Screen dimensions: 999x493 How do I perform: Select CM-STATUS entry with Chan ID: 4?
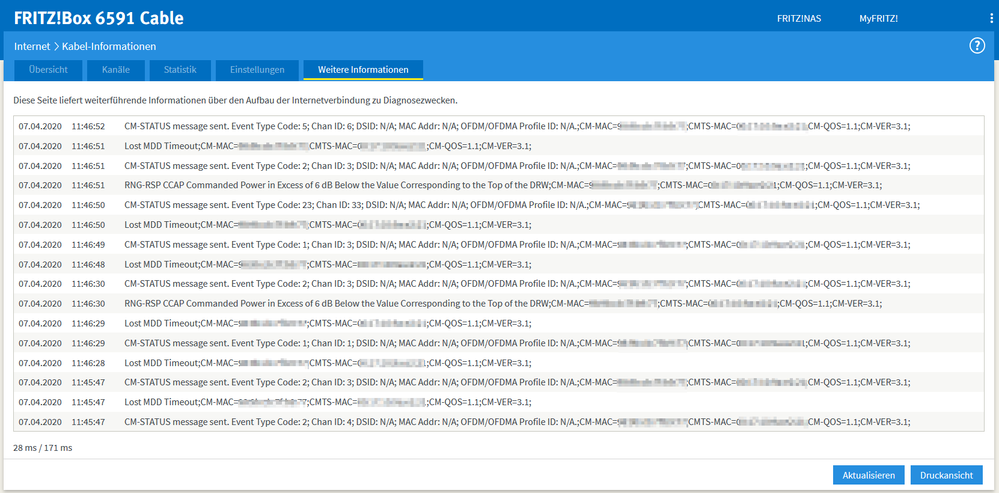498,422
